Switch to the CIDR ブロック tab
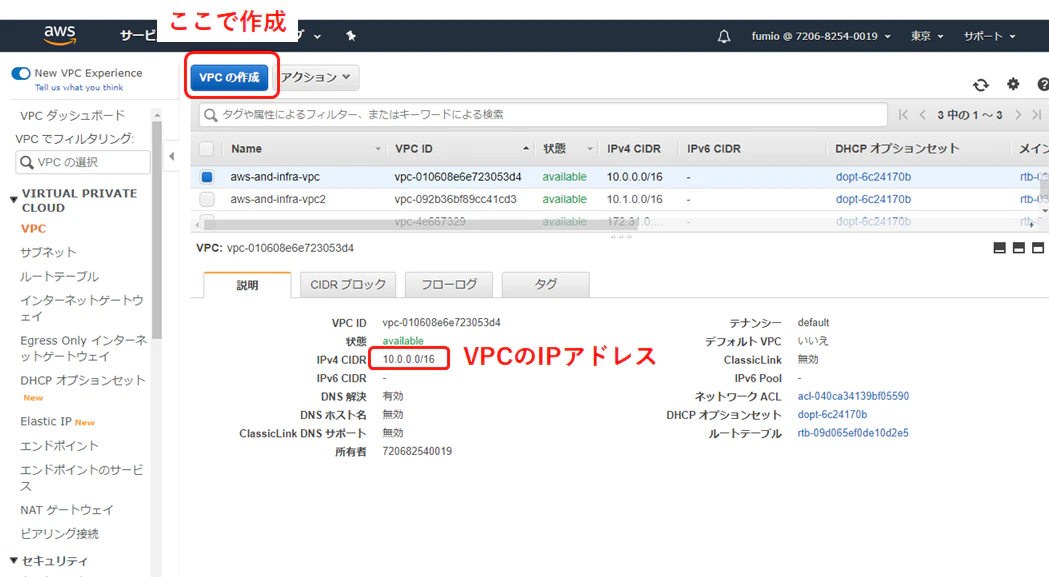Image resolution: width=1049 pixels, height=577 pixels. 348,284
